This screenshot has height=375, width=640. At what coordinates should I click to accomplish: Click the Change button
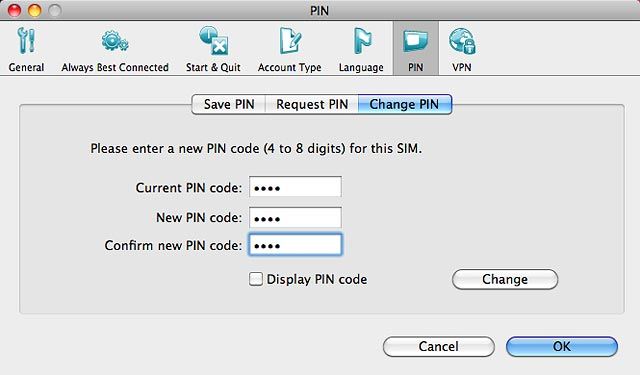click(x=505, y=279)
